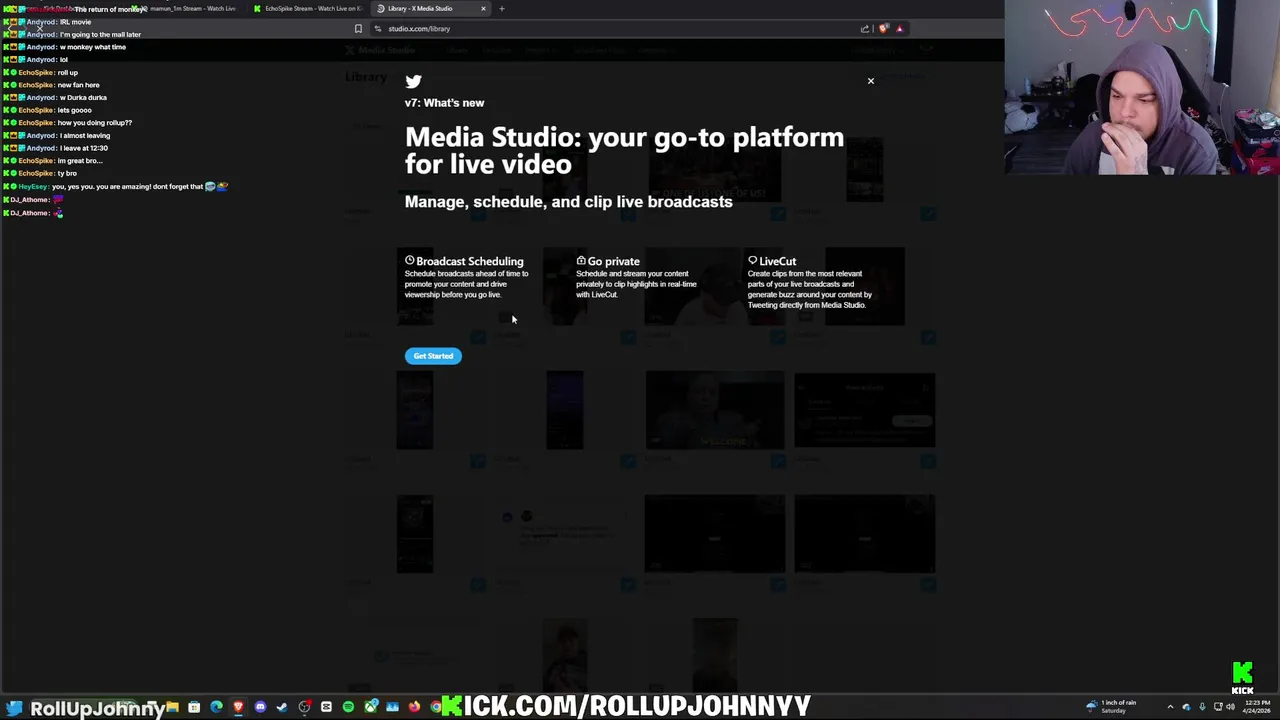The width and height of the screenshot is (1280, 720).
Task: Click the Kick logo in stream overlay
Action: point(1242,678)
